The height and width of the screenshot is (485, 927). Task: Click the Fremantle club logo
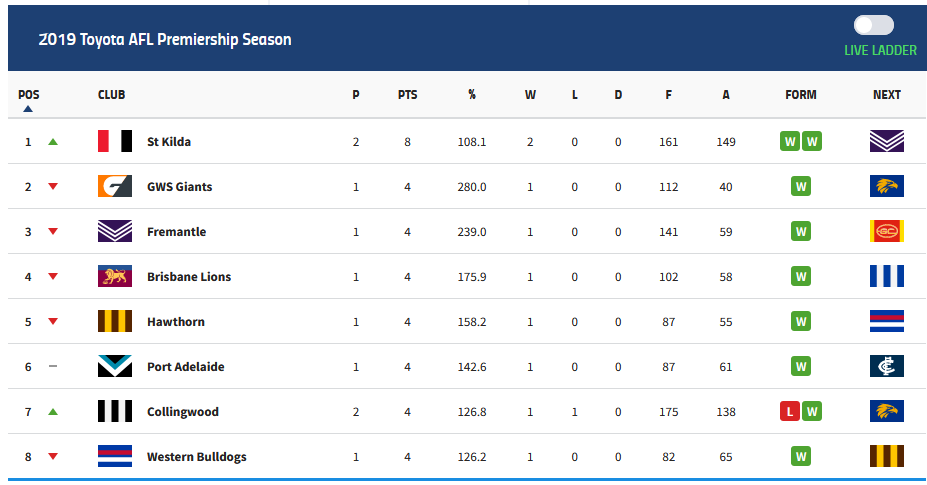click(x=115, y=232)
